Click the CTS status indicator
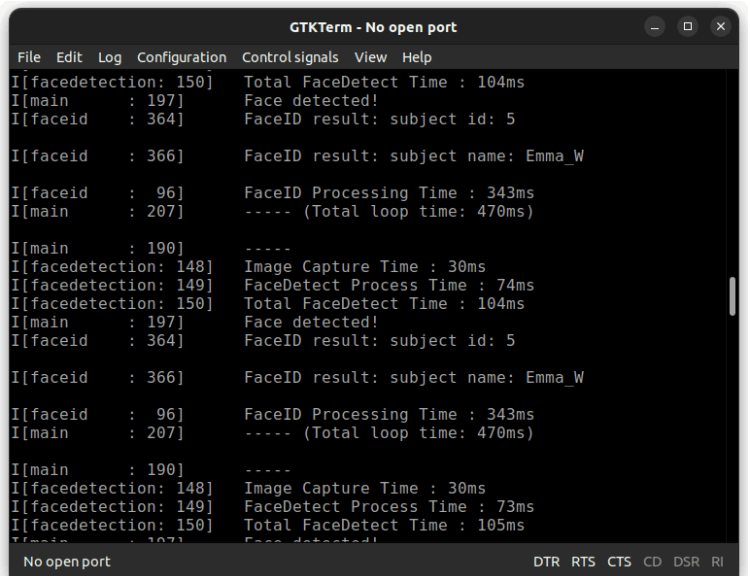The height and width of the screenshot is (576, 750). (x=619, y=562)
